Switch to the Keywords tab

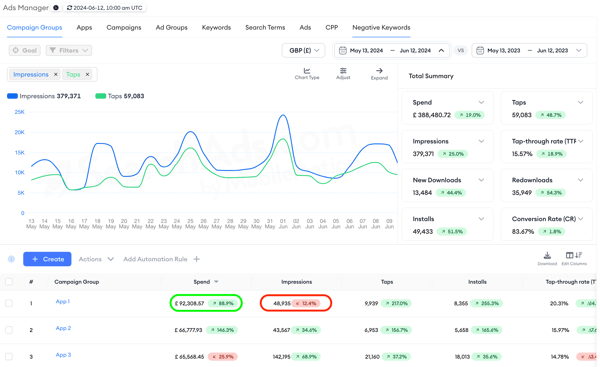[x=216, y=28]
